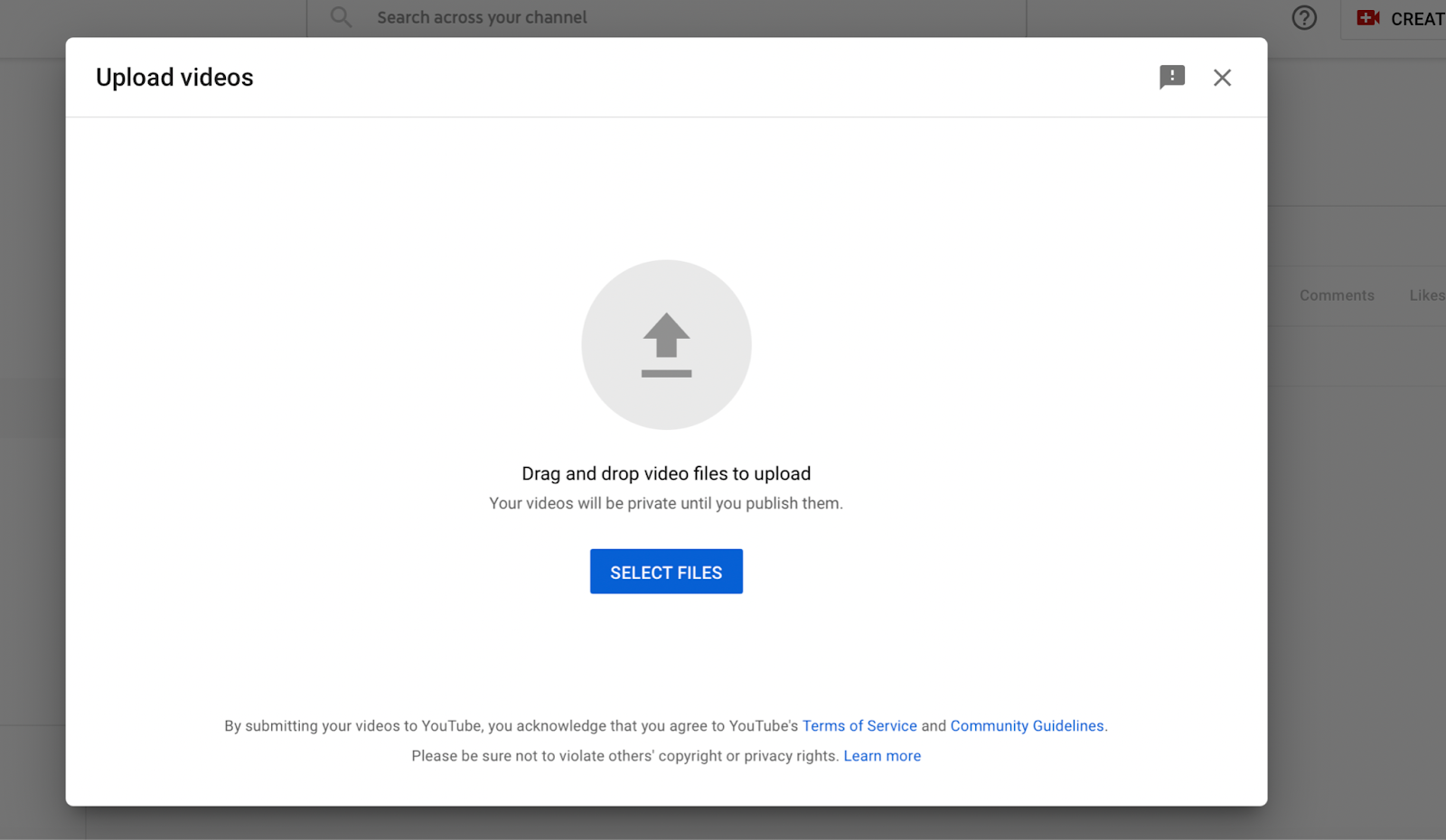Open the Terms of Service link
Image resolution: width=1446 pixels, height=840 pixels.
click(859, 726)
